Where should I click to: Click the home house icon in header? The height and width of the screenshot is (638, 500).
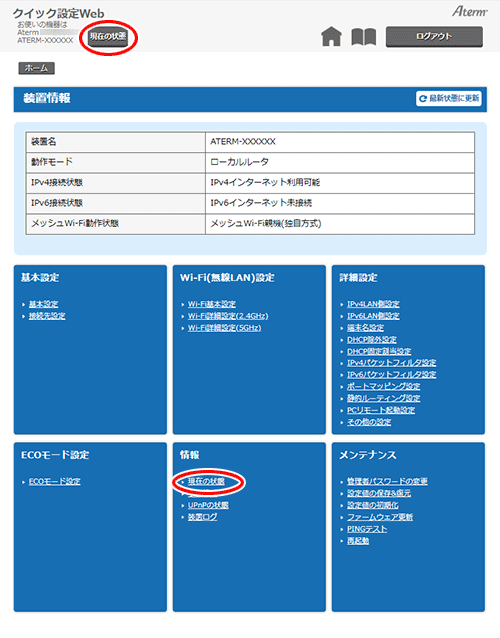coord(331,37)
